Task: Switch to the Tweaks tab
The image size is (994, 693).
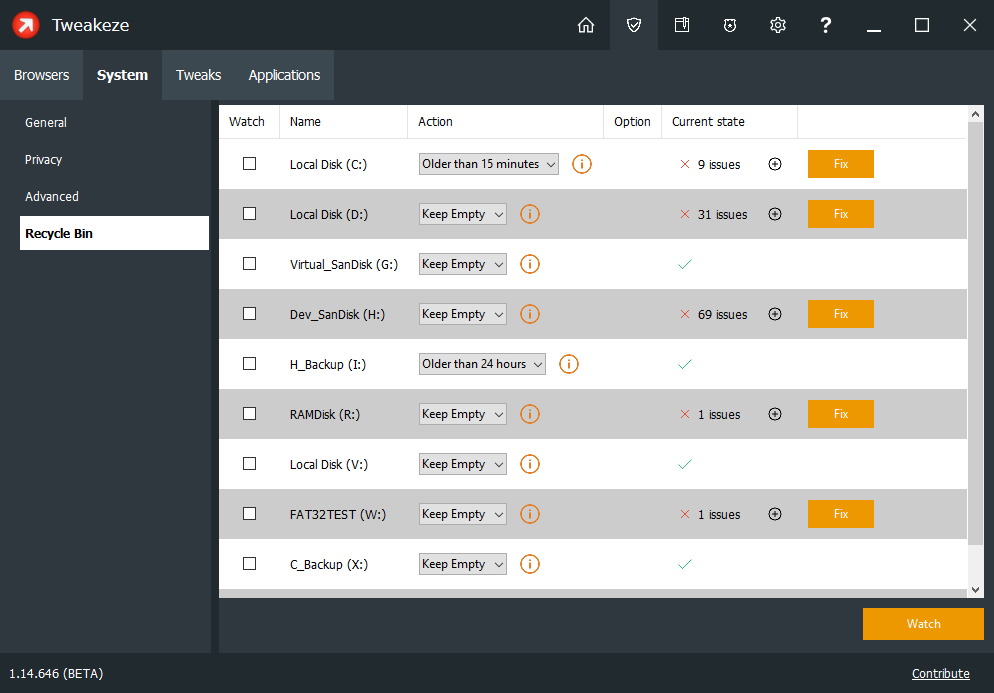Action: tap(198, 75)
